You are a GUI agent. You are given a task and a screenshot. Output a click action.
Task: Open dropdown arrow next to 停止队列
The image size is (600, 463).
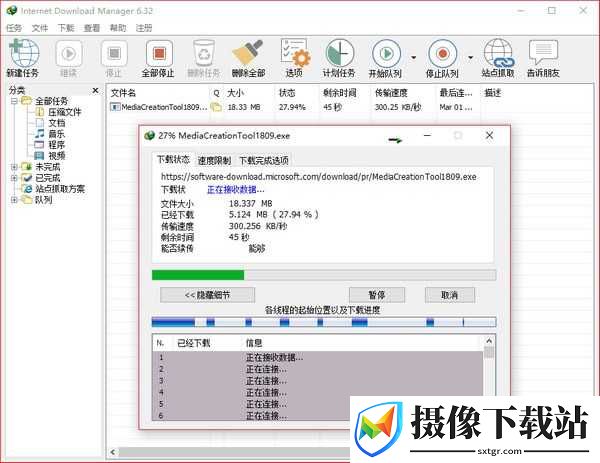point(471,58)
